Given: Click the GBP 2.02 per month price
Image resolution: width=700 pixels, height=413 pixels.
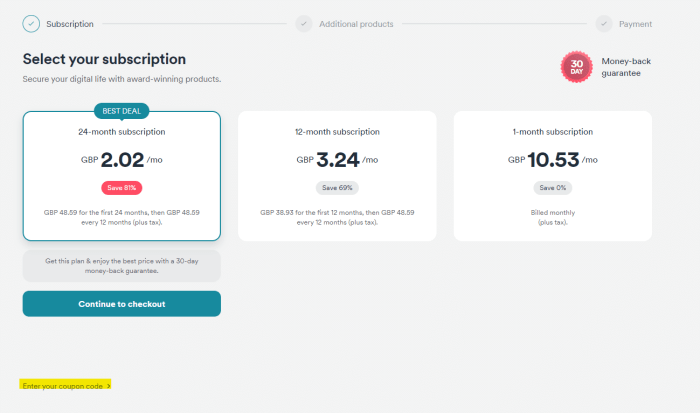Looking at the screenshot, I should (121, 158).
